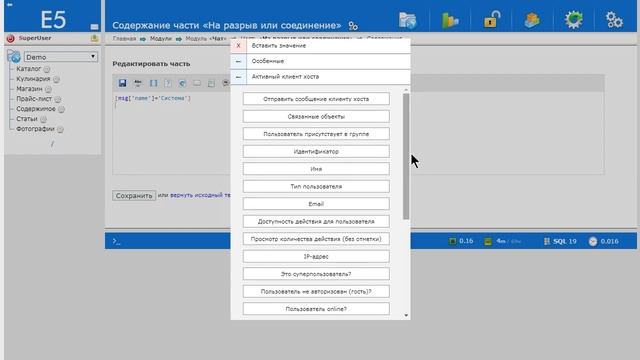The width and height of the screenshot is (640, 360).
Task: Click the green CPU load indicator 0.16
Action: (x=461, y=241)
